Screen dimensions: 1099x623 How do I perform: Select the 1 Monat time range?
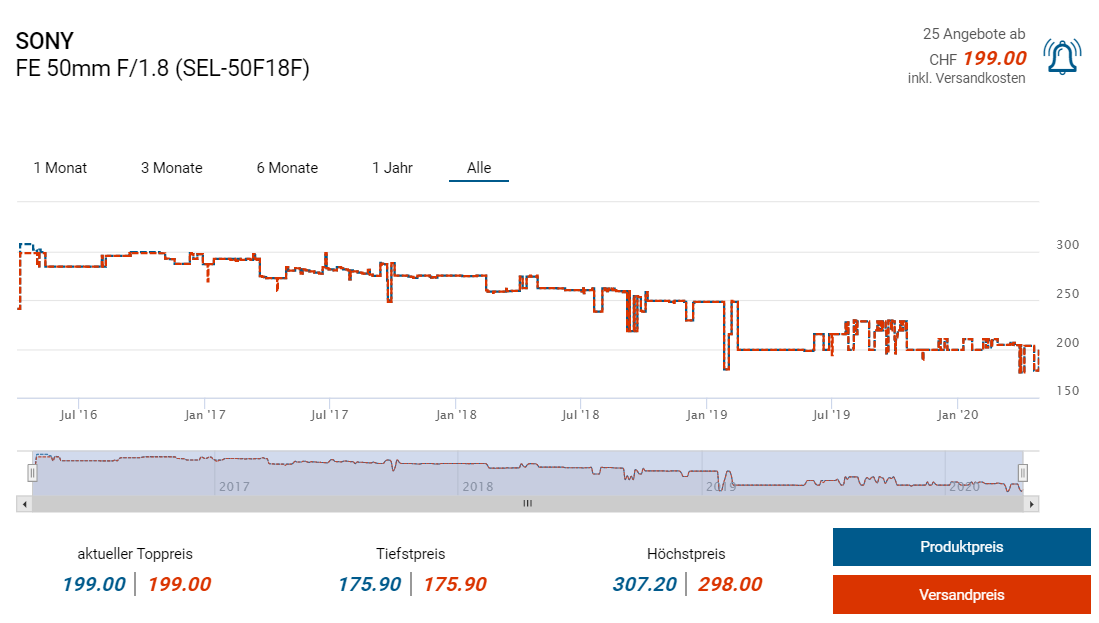pyautogui.click(x=60, y=168)
